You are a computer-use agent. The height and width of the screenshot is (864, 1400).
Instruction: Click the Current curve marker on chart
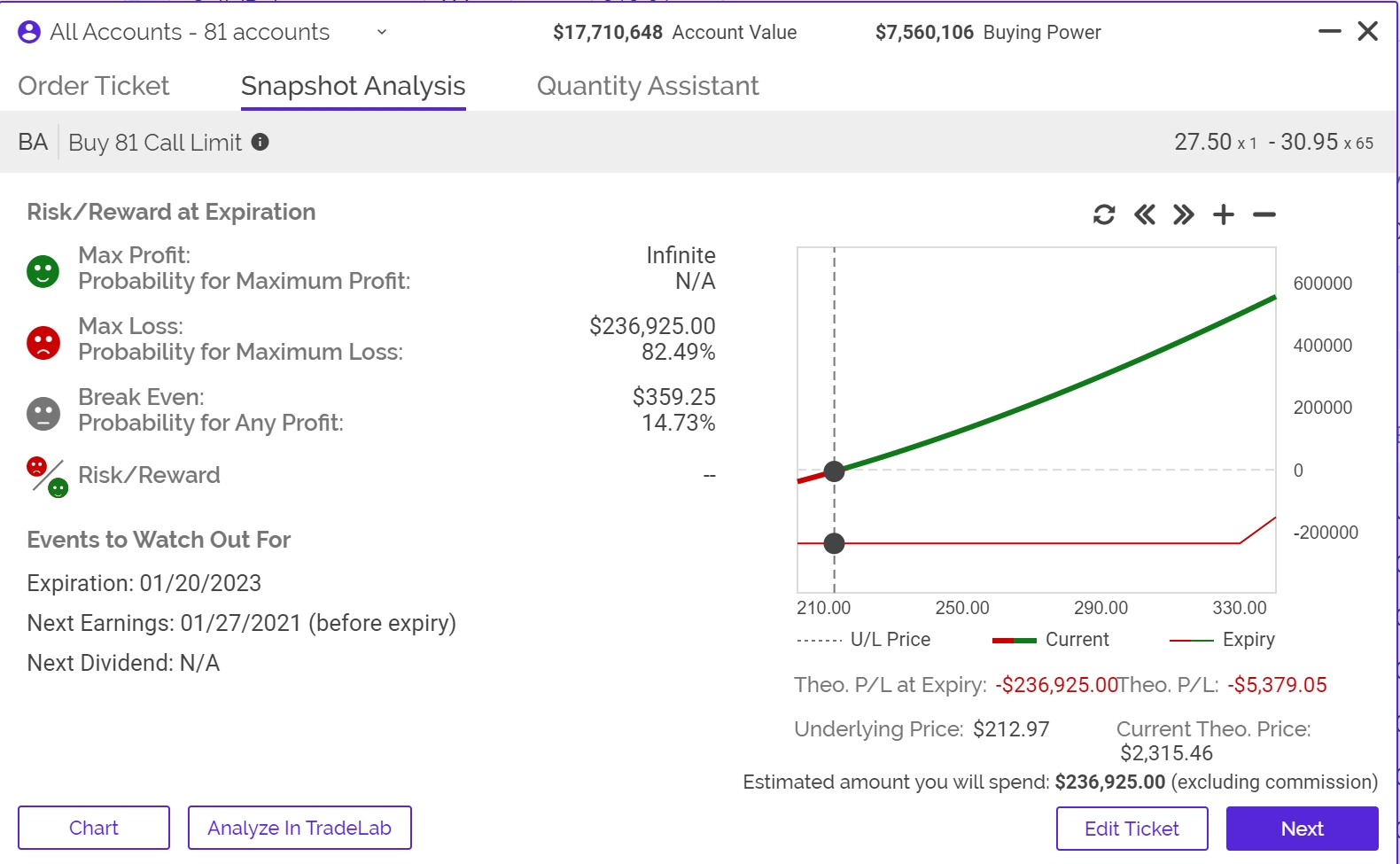point(834,471)
